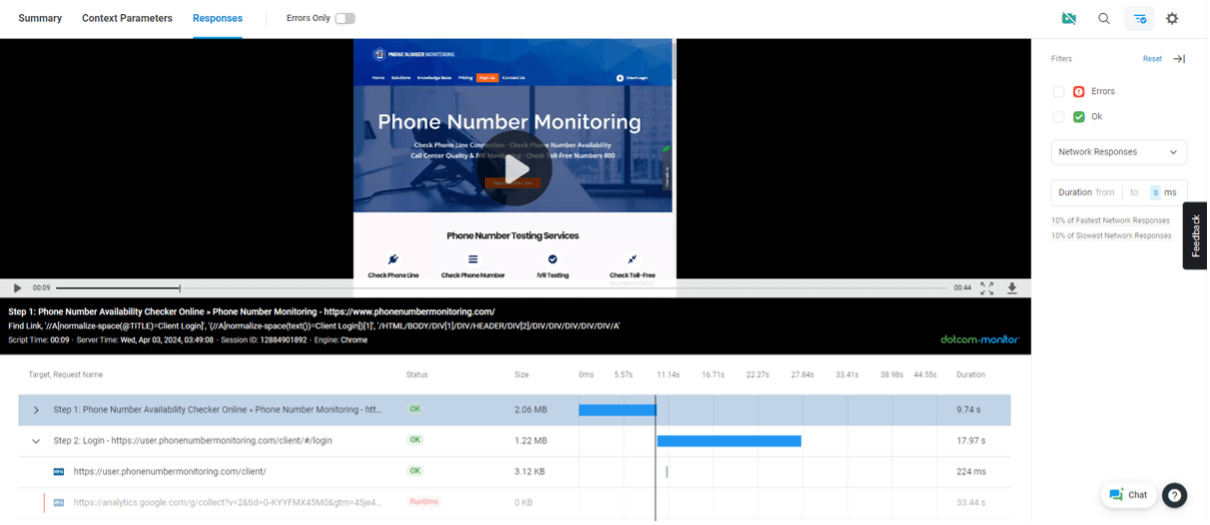Open the Feedback side tab
The width and height of the screenshot is (1210, 525).
pos(1196,236)
